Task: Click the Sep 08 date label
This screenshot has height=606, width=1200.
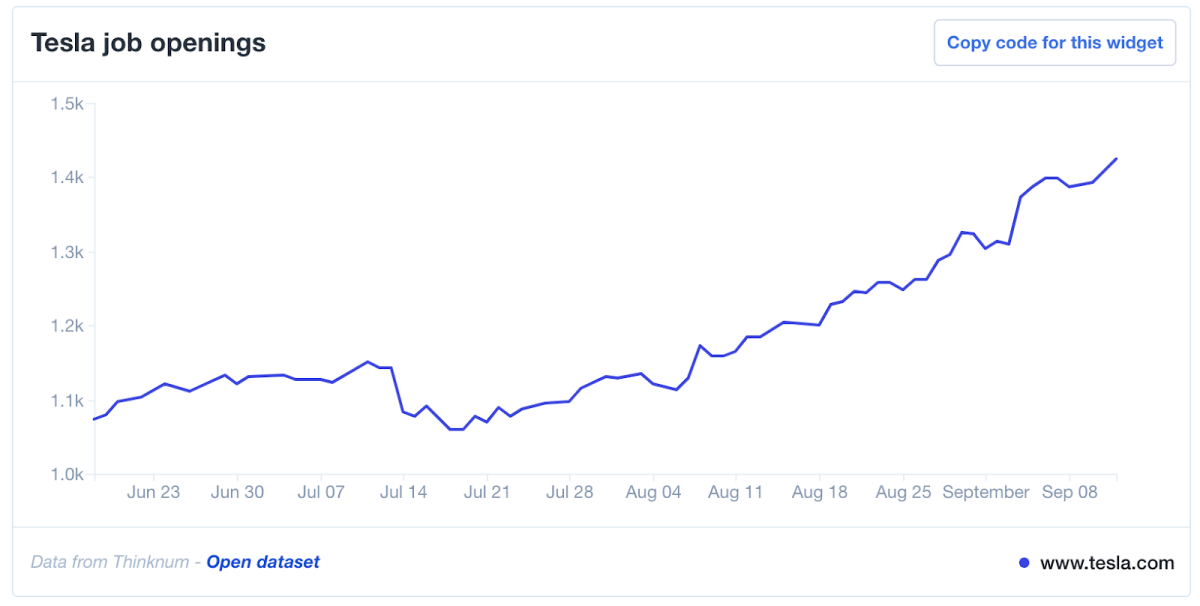Action: tap(1070, 492)
